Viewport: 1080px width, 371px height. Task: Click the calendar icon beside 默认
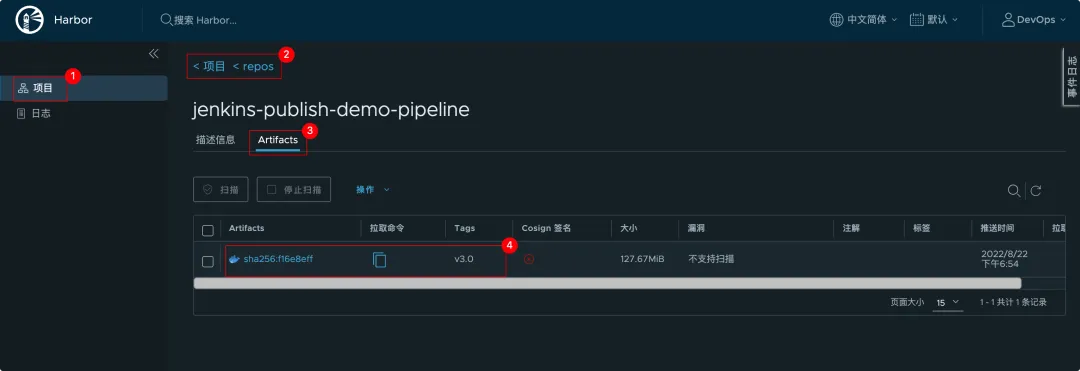(916, 20)
